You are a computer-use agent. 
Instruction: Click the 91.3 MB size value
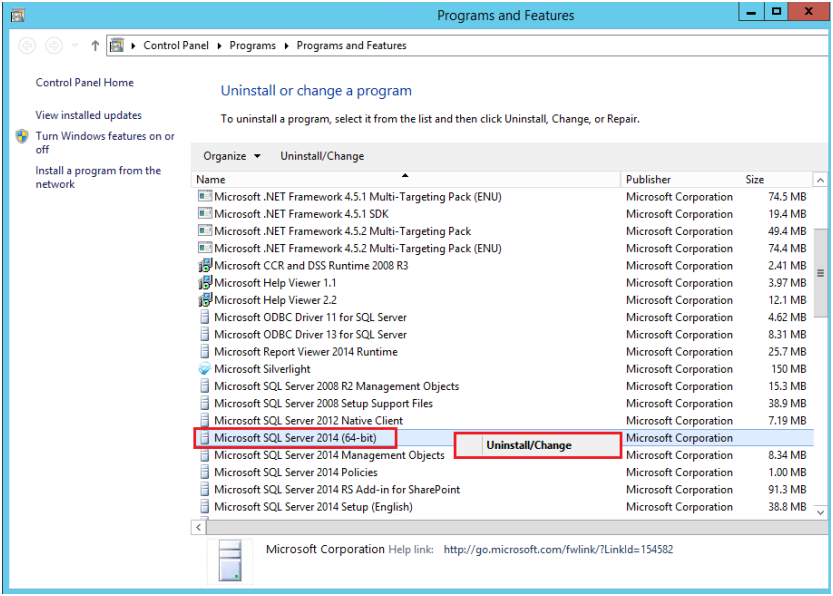pyautogui.click(x=787, y=489)
